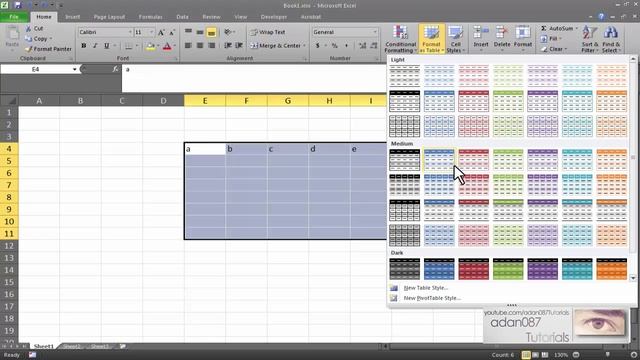Switch to the Developer tab
Image resolution: width=640 pixels, height=360 pixels.
tap(274, 17)
